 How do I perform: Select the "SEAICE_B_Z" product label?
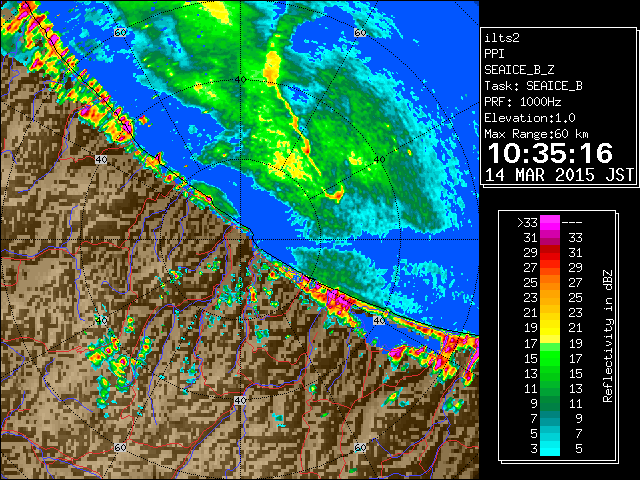519,70
